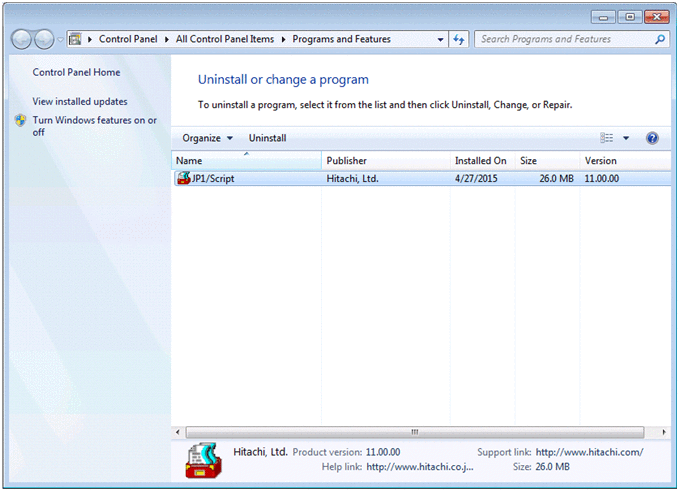Screen dimensions: 680x492
Task: Click Product version 11.00.00 in details pane
Action: pos(347,452)
